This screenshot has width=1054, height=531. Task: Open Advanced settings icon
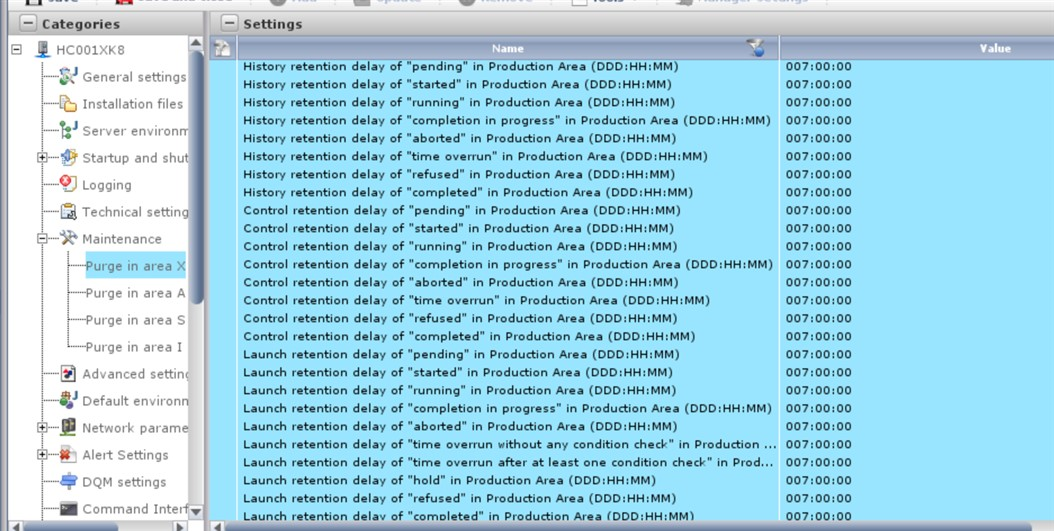click(68, 373)
